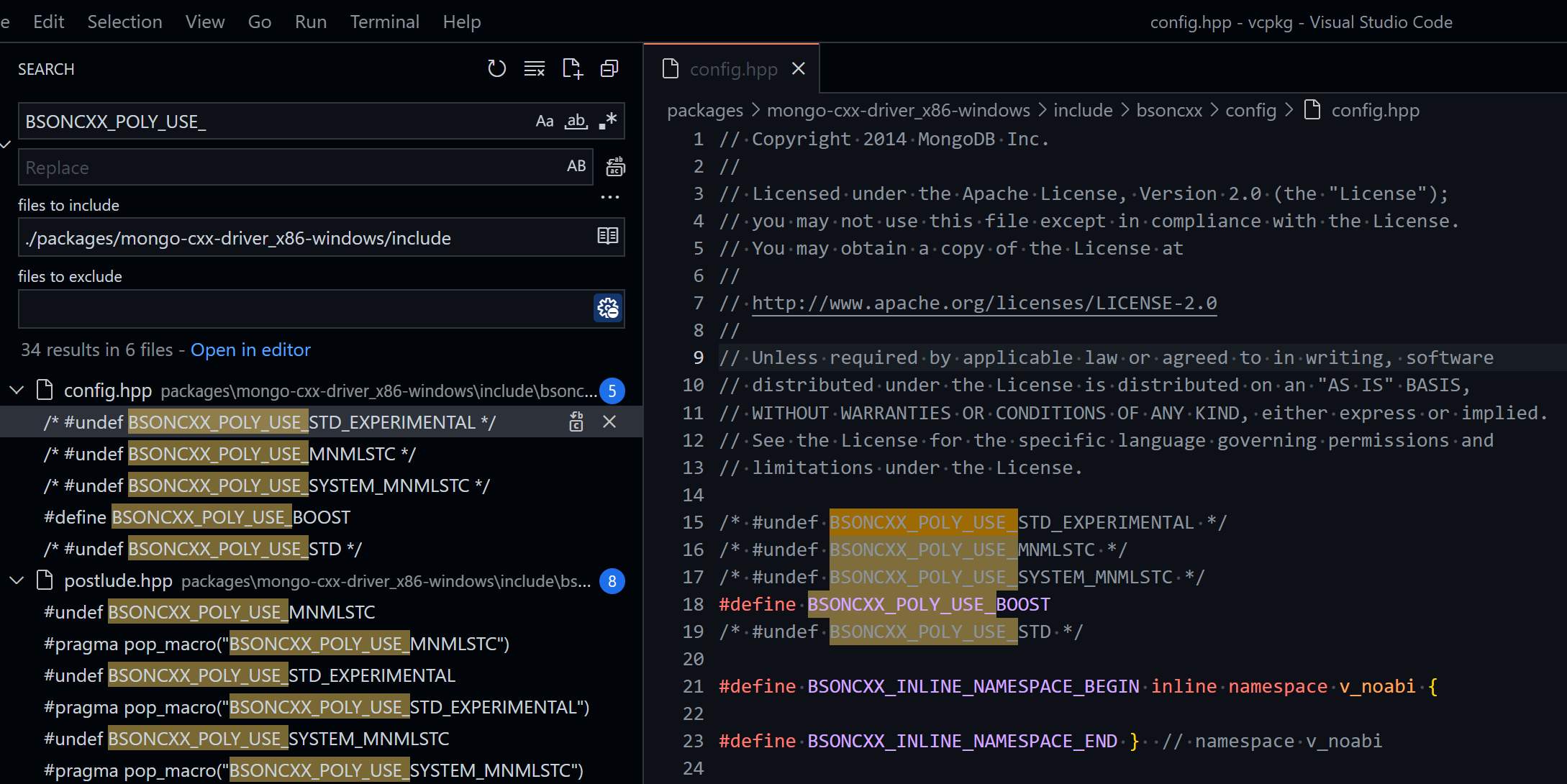Select the config.hpp editor tab
The image size is (1567, 784).
[x=733, y=69]
